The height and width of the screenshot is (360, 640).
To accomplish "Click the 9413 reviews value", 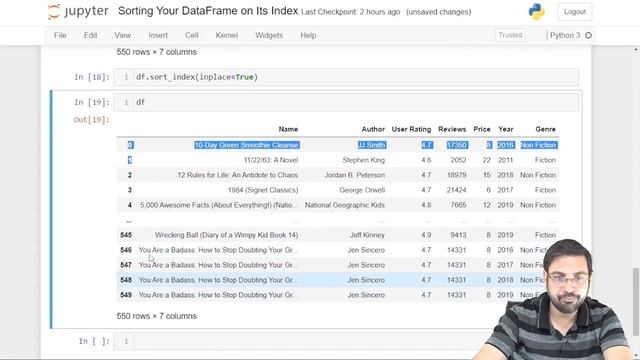I will [458, 235].
